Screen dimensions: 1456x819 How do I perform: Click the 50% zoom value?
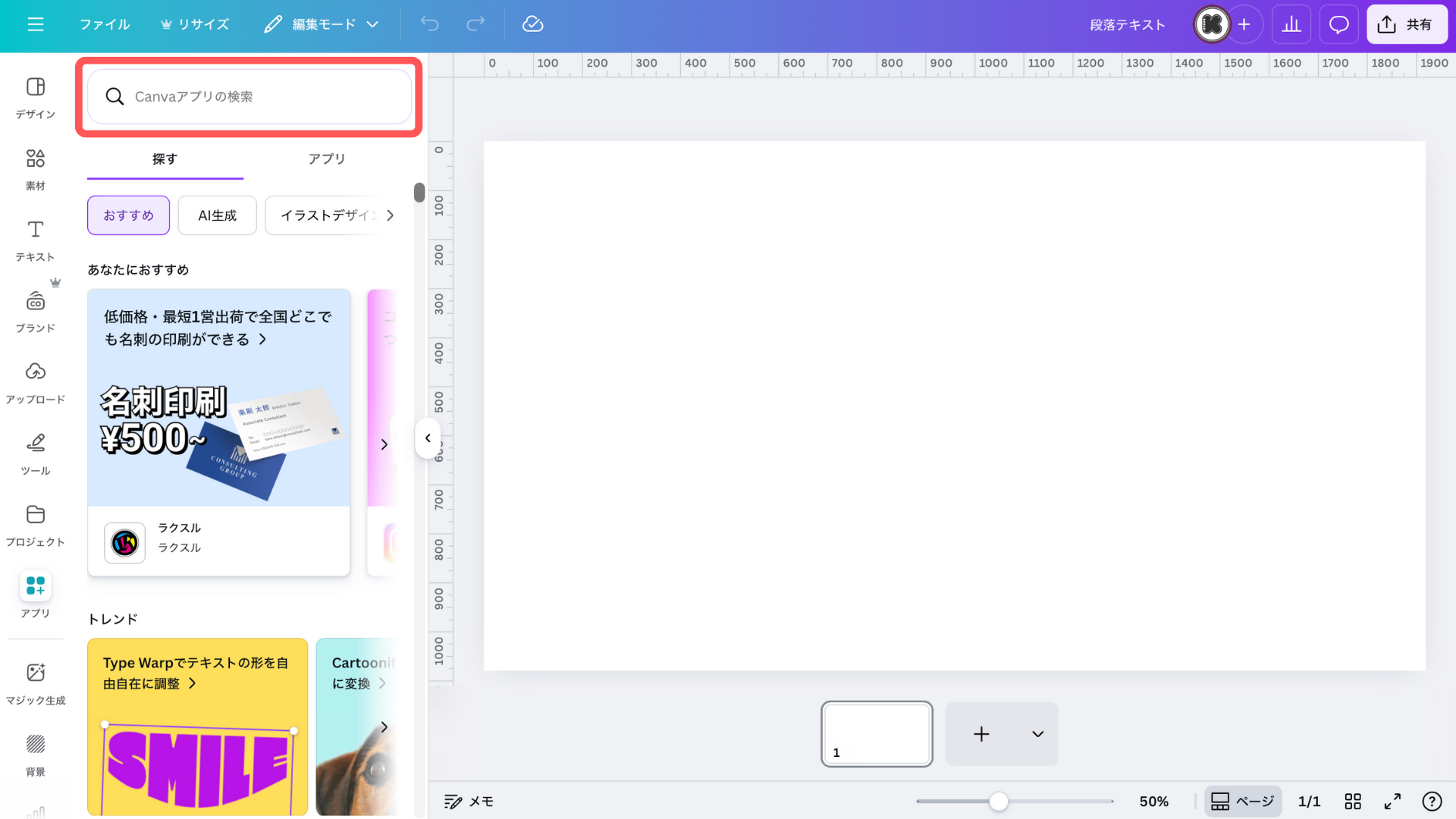(x=1153, y=802)
